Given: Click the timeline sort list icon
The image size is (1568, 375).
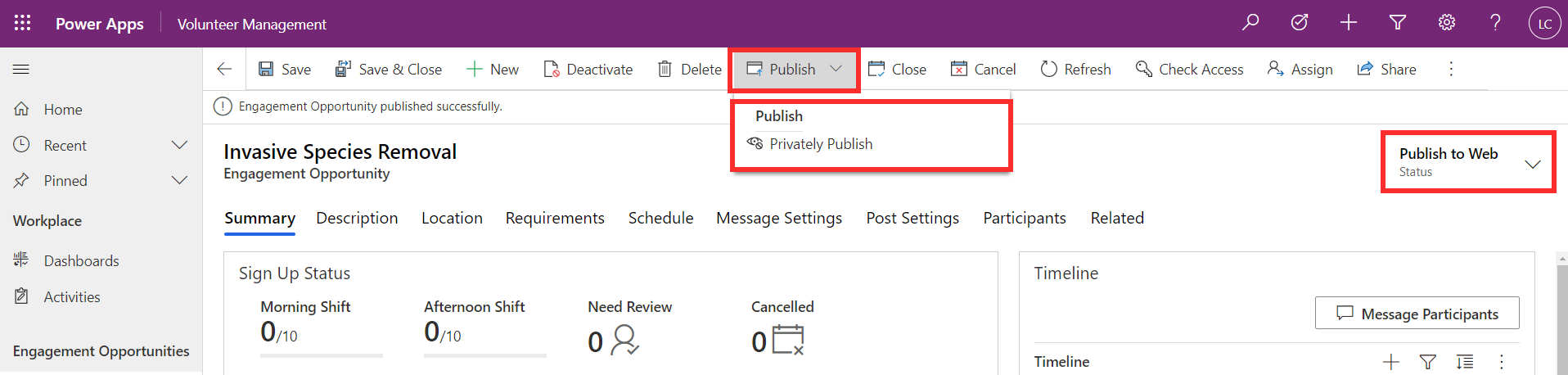Looking at the screenshot, I should click(1465, 362).
